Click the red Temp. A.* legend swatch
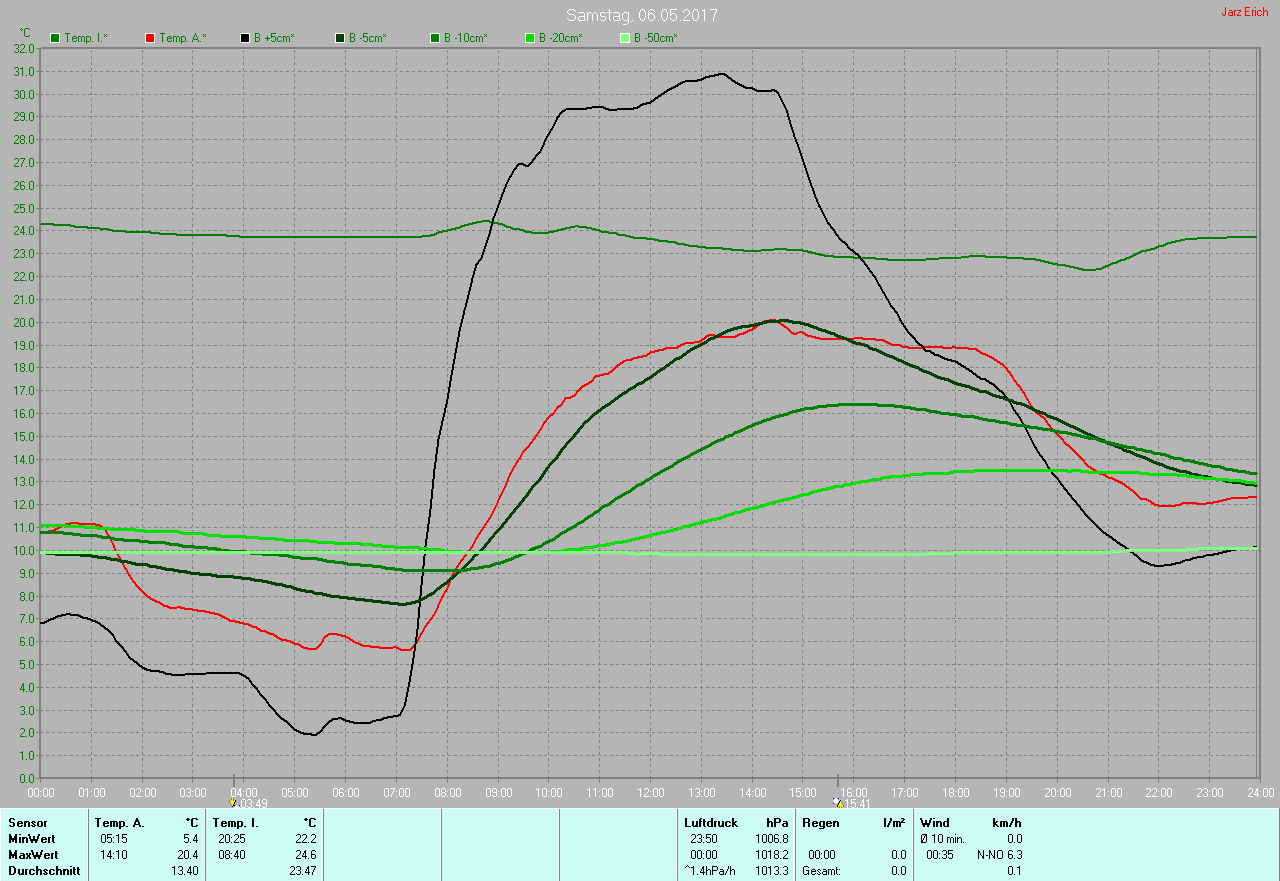This screenshot has height=881, width=1280. (150, 38)
